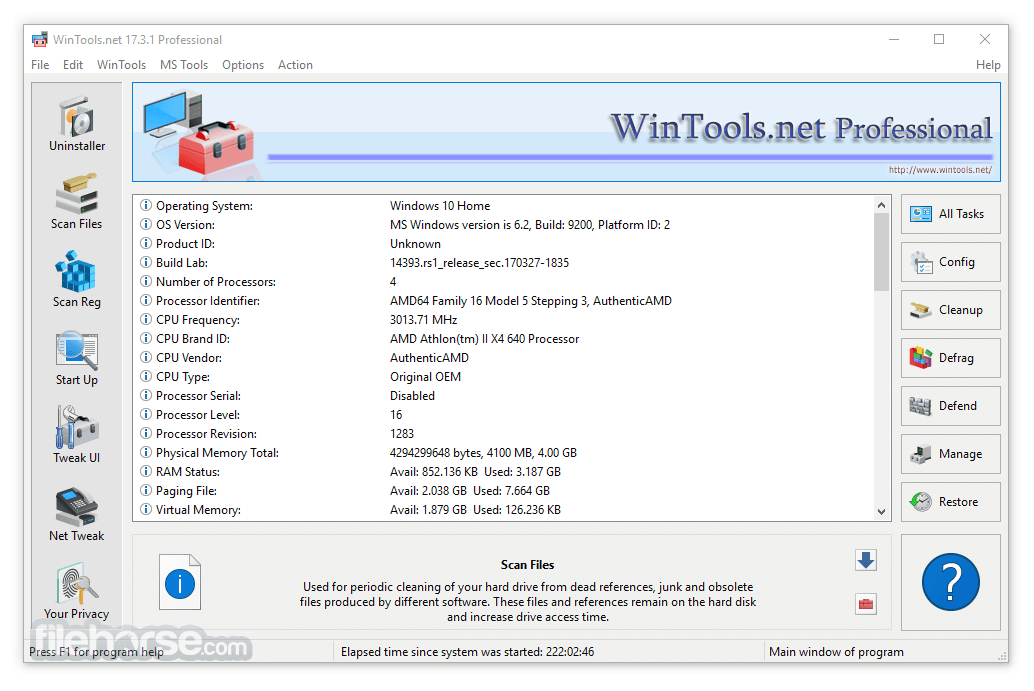Click info icon beside Build Lab
This screenshot has width=1034, height=691.
pos(146,262)
